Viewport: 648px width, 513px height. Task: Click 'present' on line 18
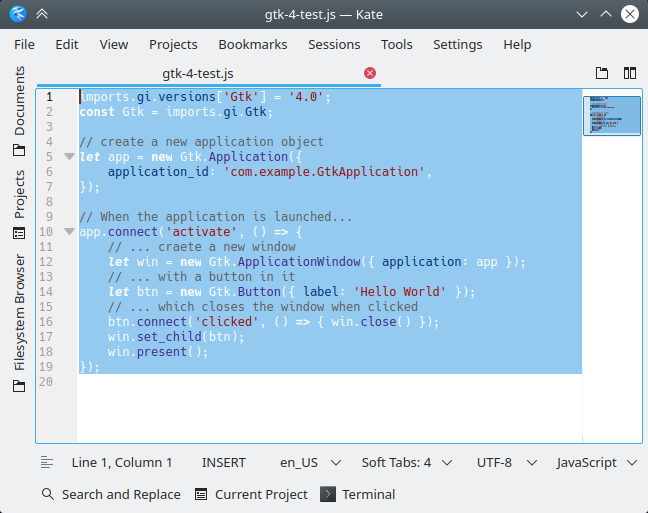point(162,352)
